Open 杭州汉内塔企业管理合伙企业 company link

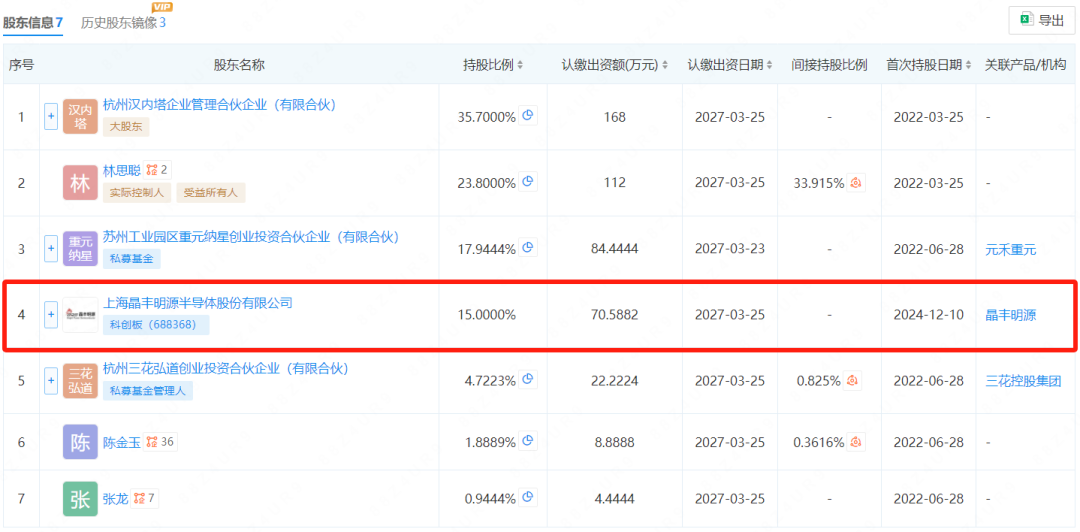tap(219, 105)
